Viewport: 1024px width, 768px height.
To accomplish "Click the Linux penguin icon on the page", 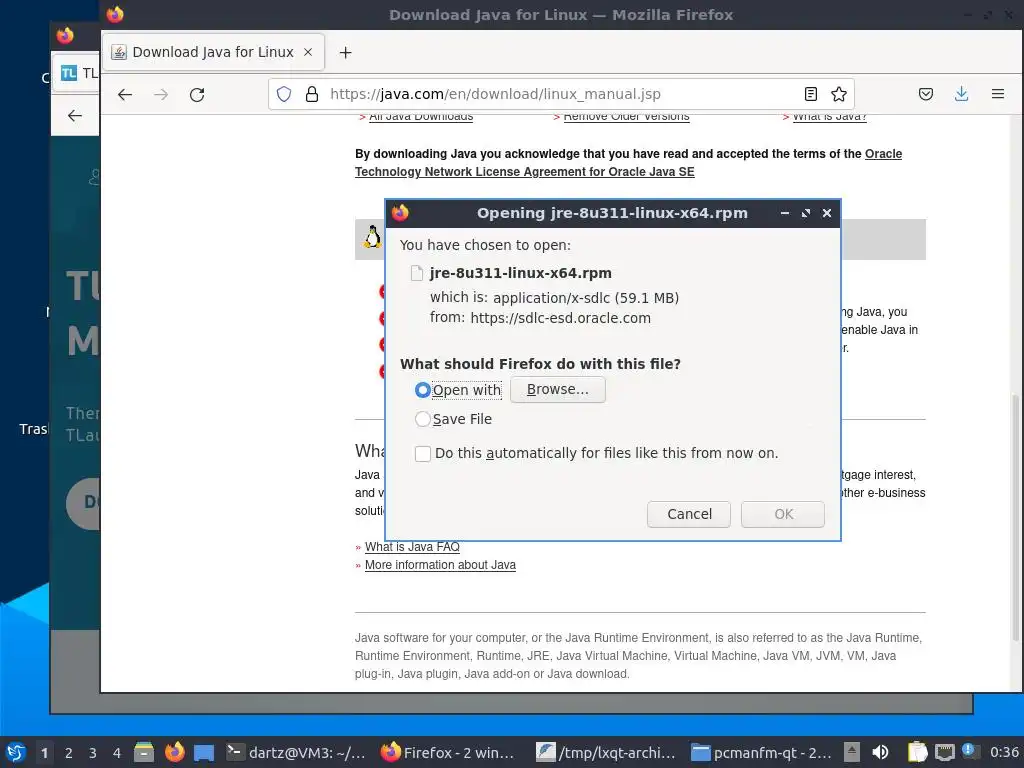I will coord(372,237).
